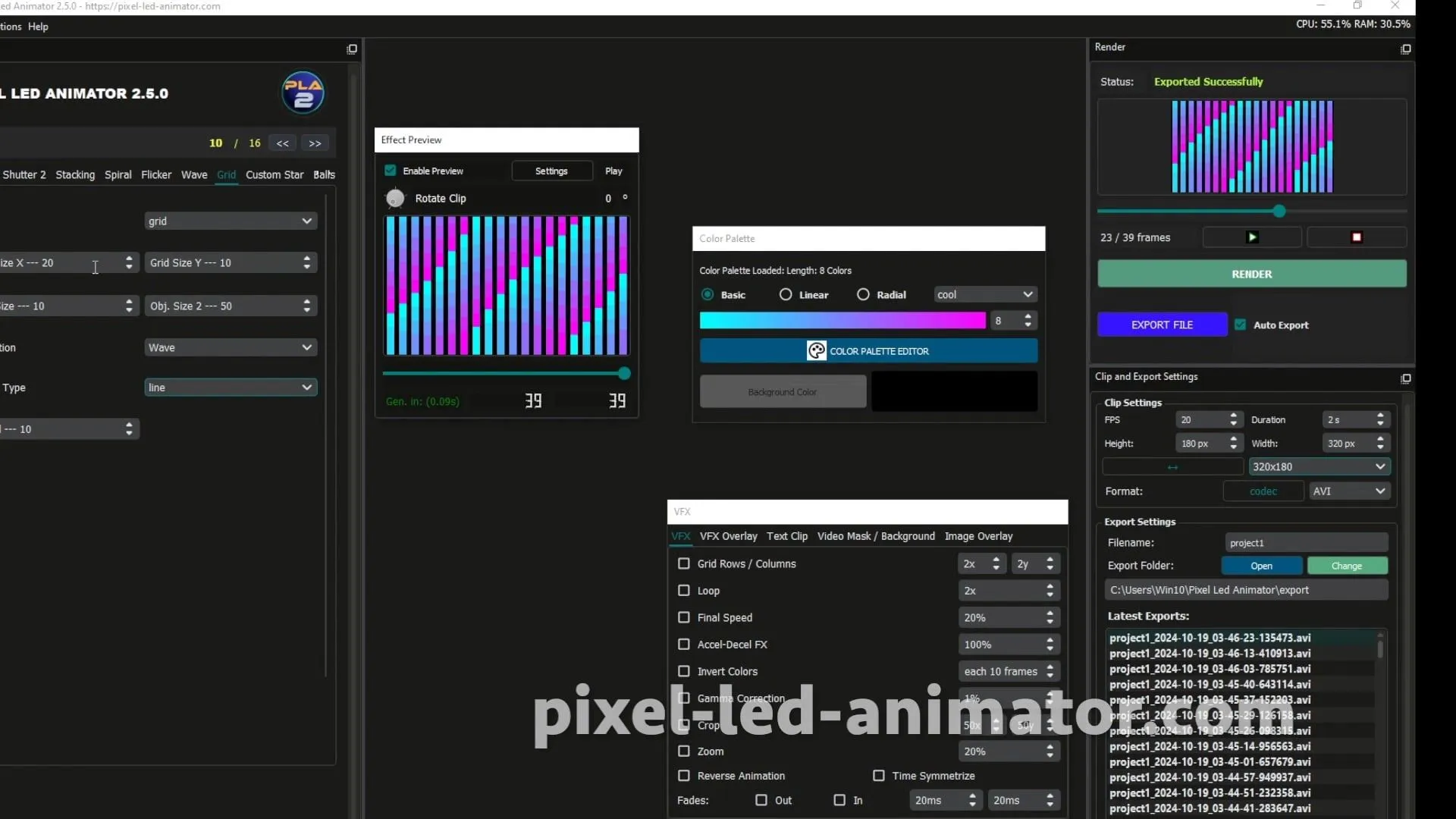
Task: Click the EXPORT FILE button
Action: 1163,325
